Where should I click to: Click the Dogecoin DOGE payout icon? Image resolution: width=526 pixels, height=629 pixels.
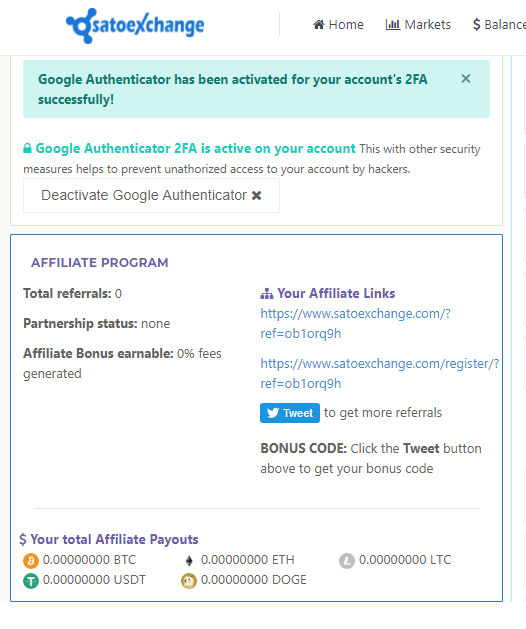coord(189,580)
